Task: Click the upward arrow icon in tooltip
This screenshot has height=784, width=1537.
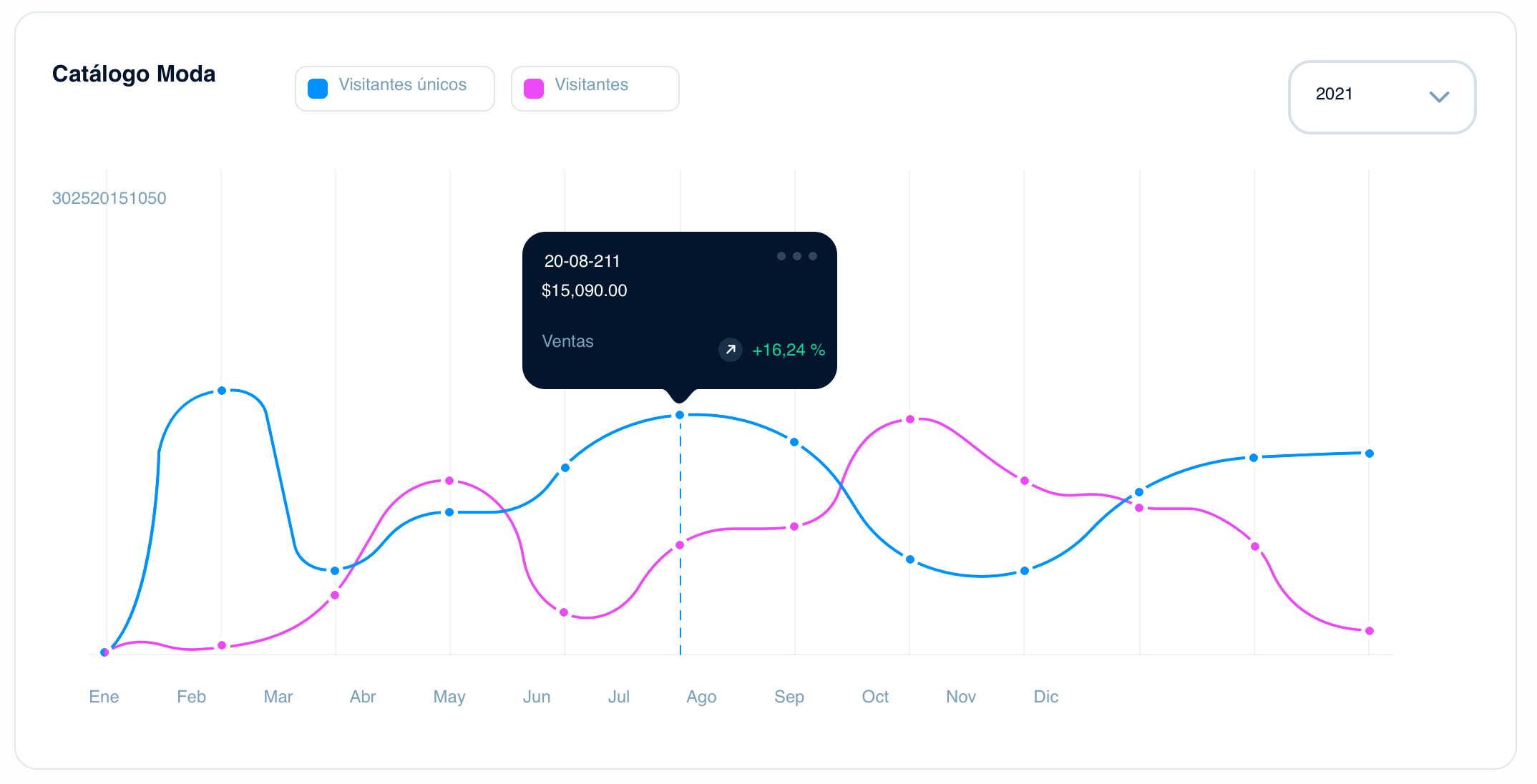Action: (728, 351)
